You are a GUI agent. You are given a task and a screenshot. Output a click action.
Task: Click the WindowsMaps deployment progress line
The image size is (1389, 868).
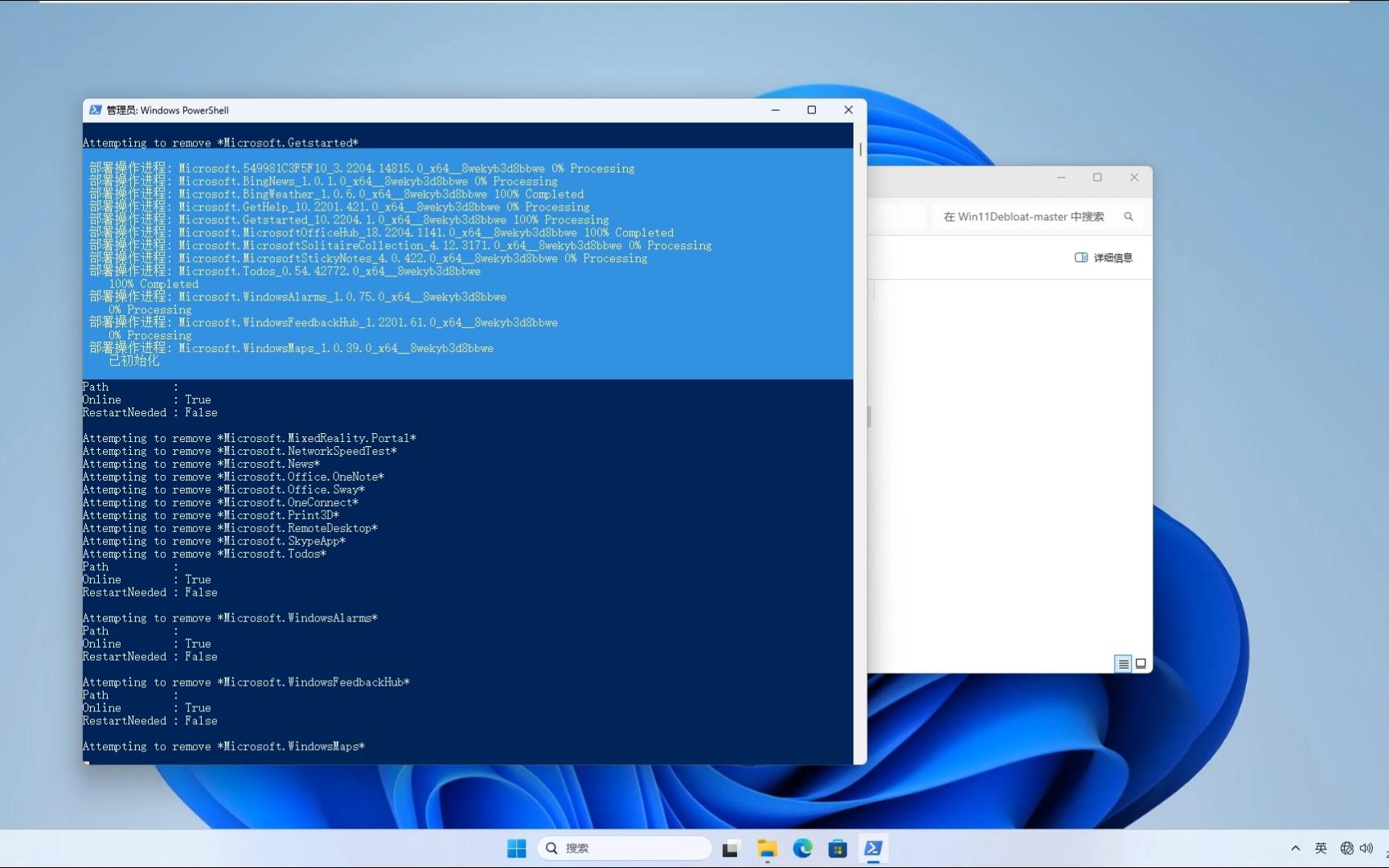pyautogui.click(x=291, y=348)
